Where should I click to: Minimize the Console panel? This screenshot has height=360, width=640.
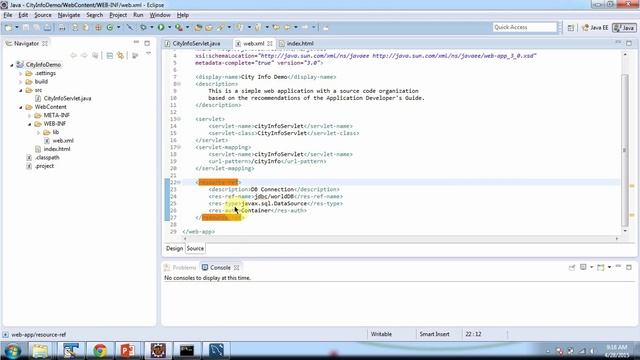pyautogui.click(x=618, y=267)
